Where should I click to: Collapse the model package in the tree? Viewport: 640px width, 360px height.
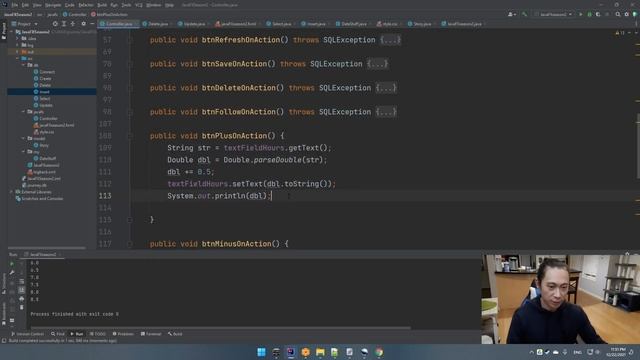24,138
